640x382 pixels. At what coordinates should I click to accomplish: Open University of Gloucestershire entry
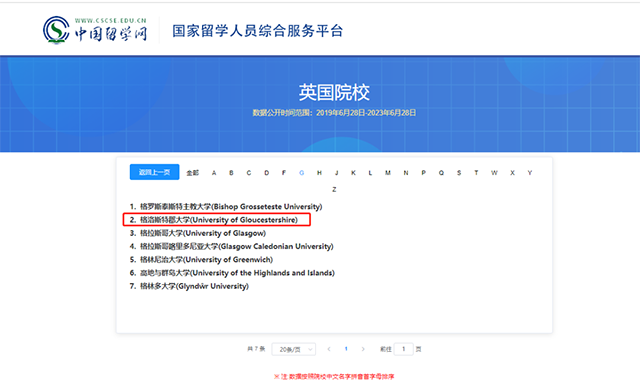[x=219, y=220]
